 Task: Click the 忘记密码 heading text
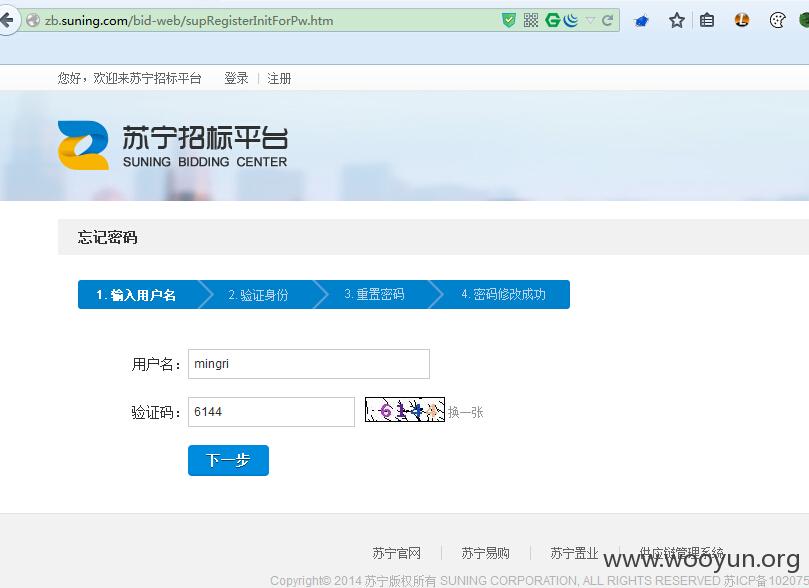pyautogui.click(x=107, y=237)
